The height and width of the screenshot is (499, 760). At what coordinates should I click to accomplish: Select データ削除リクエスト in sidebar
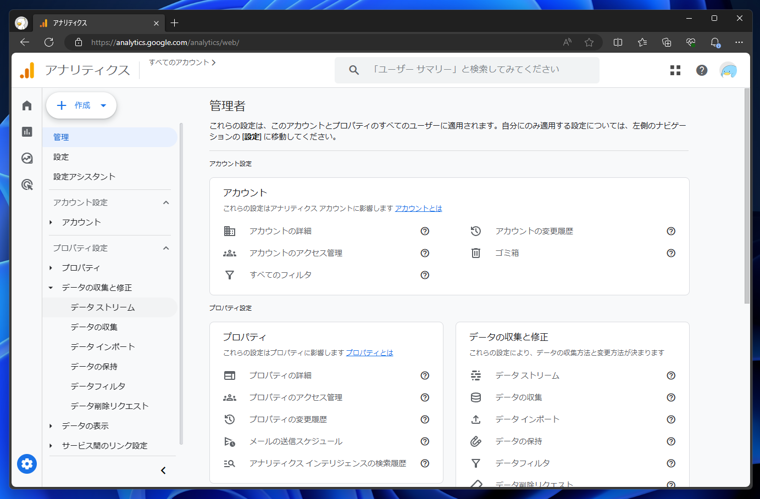tap(110, 406)
